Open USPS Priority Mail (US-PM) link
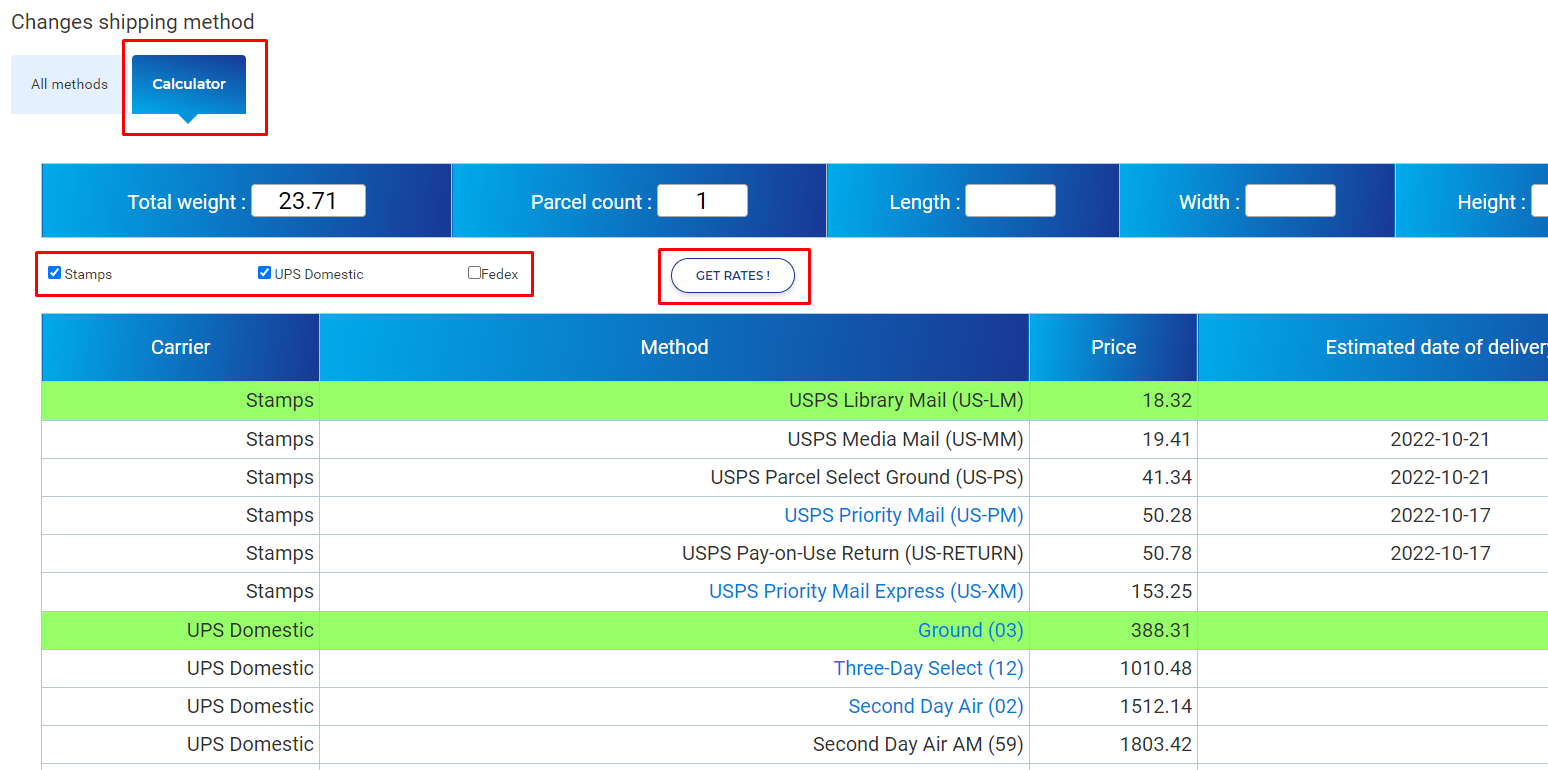1548x770 pixels. coord(904,515)
